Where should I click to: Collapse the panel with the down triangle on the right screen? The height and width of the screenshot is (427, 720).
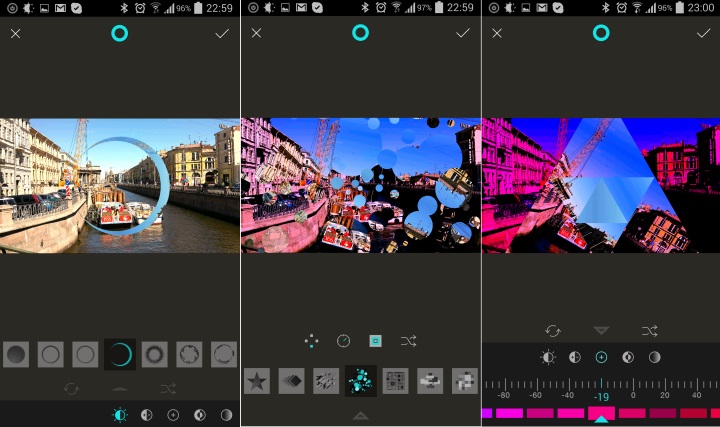coord(601,331)
